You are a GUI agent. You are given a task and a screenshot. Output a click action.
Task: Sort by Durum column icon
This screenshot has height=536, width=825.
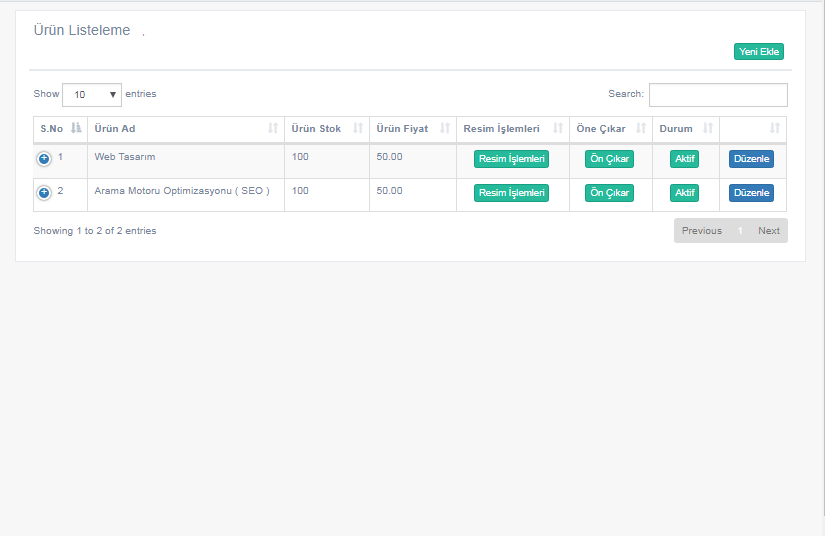708,128
